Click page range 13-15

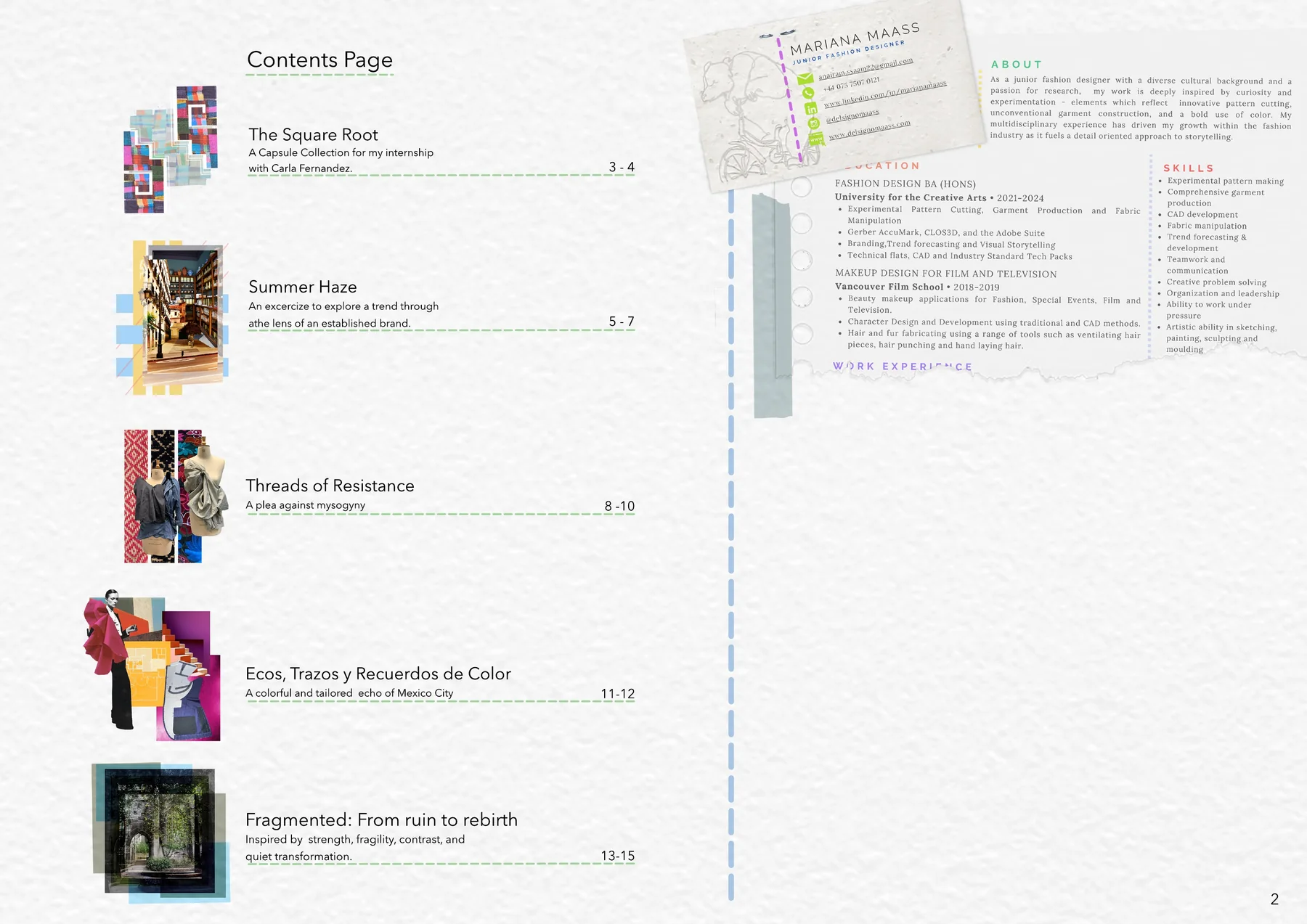click(618, 856)
